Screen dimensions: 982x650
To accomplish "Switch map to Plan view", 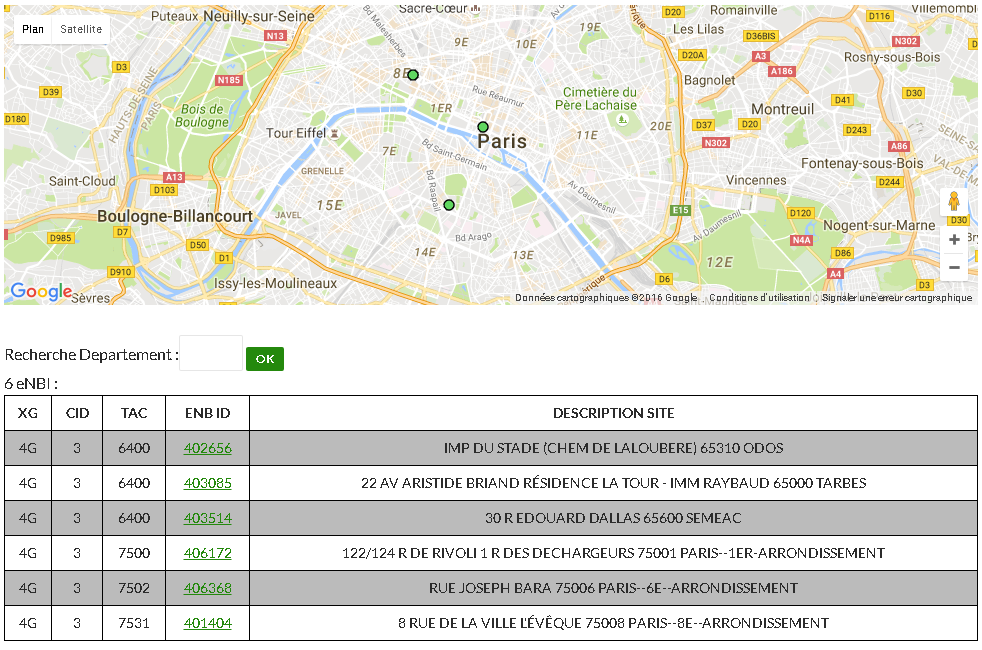I will tap(33, 29).
